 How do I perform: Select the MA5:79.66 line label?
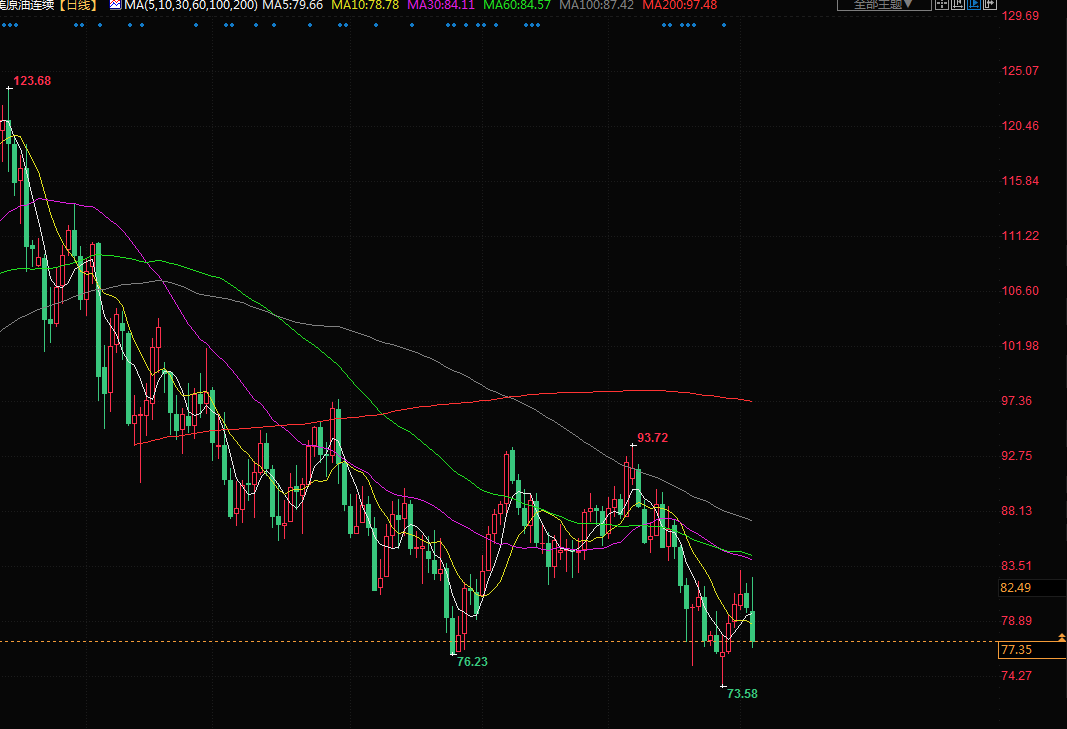(293, 6)
